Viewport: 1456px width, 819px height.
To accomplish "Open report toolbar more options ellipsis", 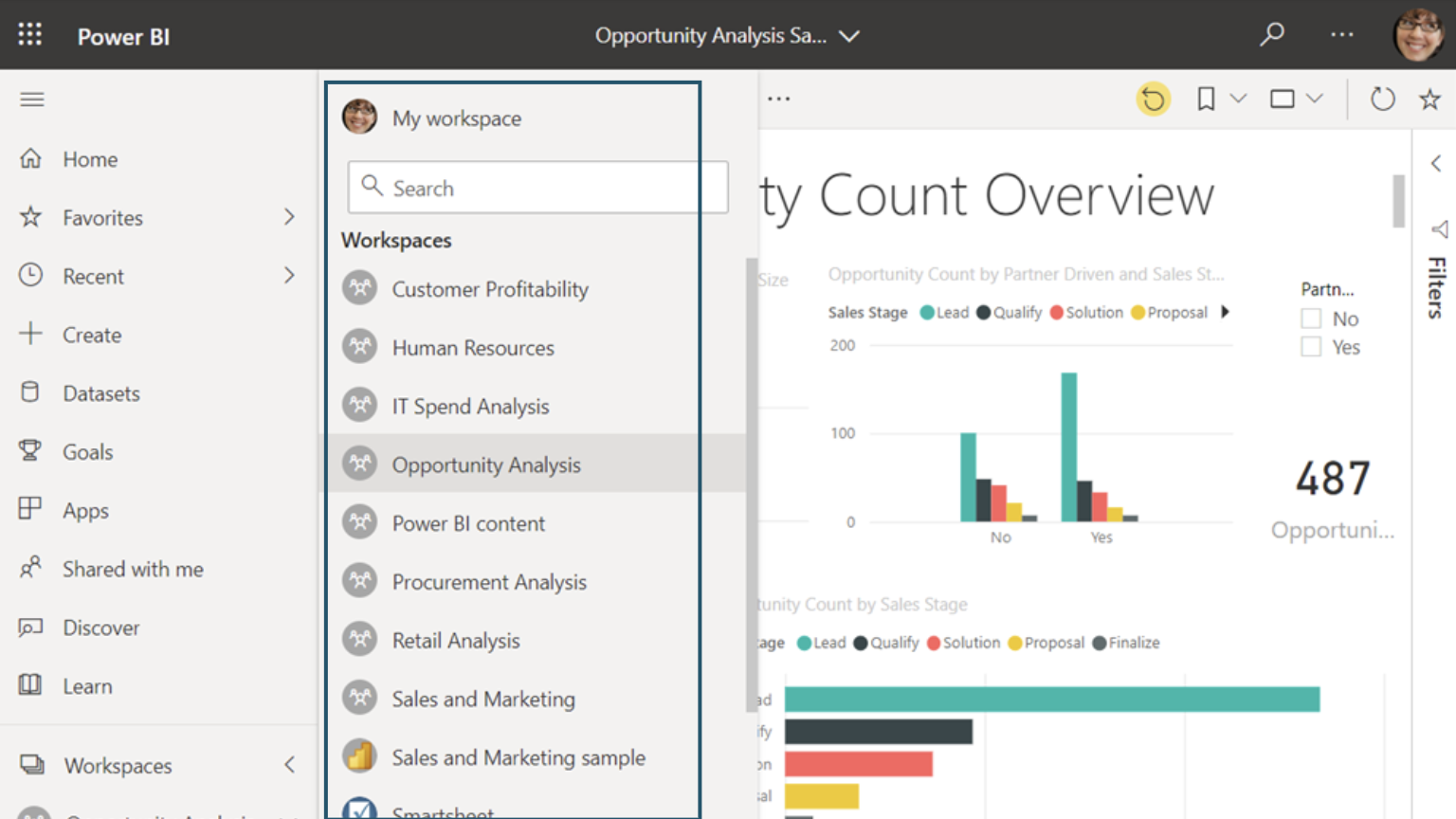I will (779, 99).
